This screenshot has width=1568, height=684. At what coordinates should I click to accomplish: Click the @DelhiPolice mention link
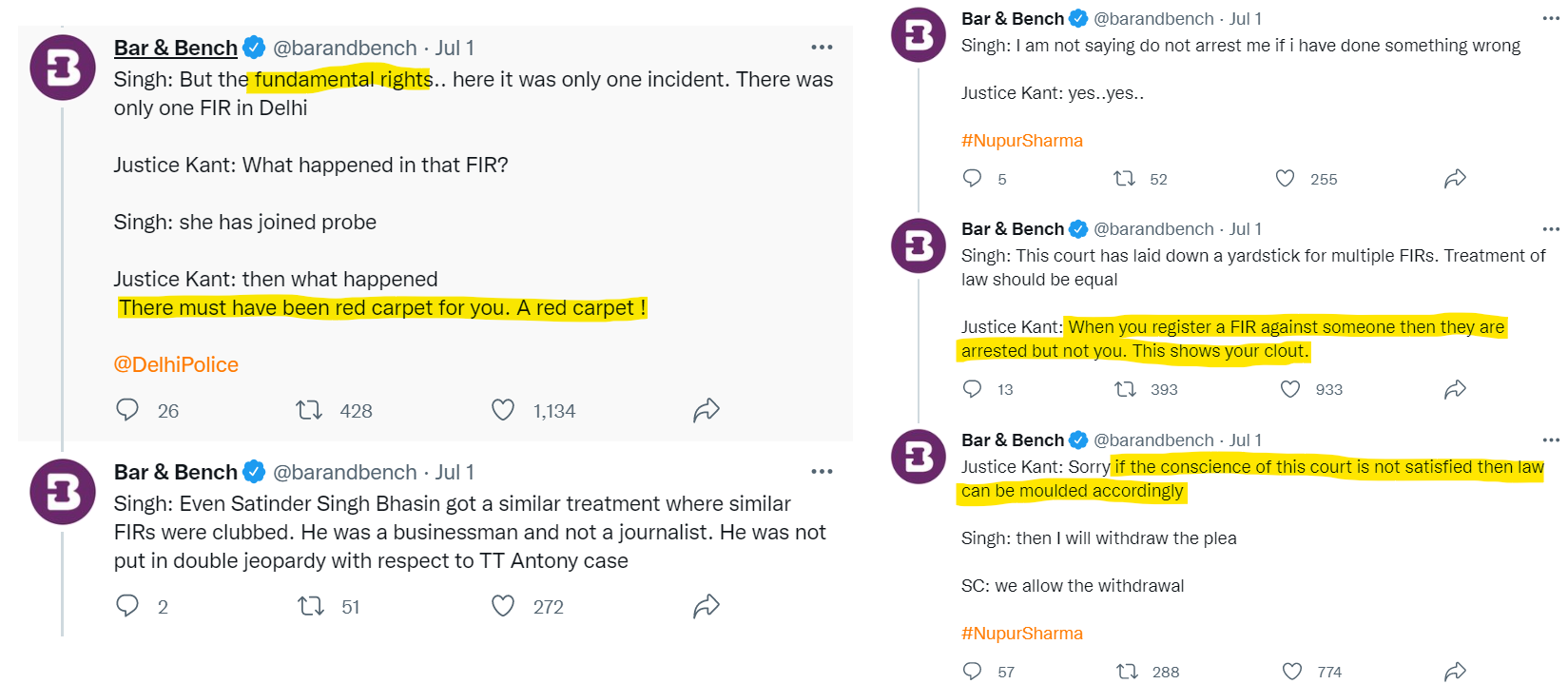pyautogui.click(x=176, y=364)
